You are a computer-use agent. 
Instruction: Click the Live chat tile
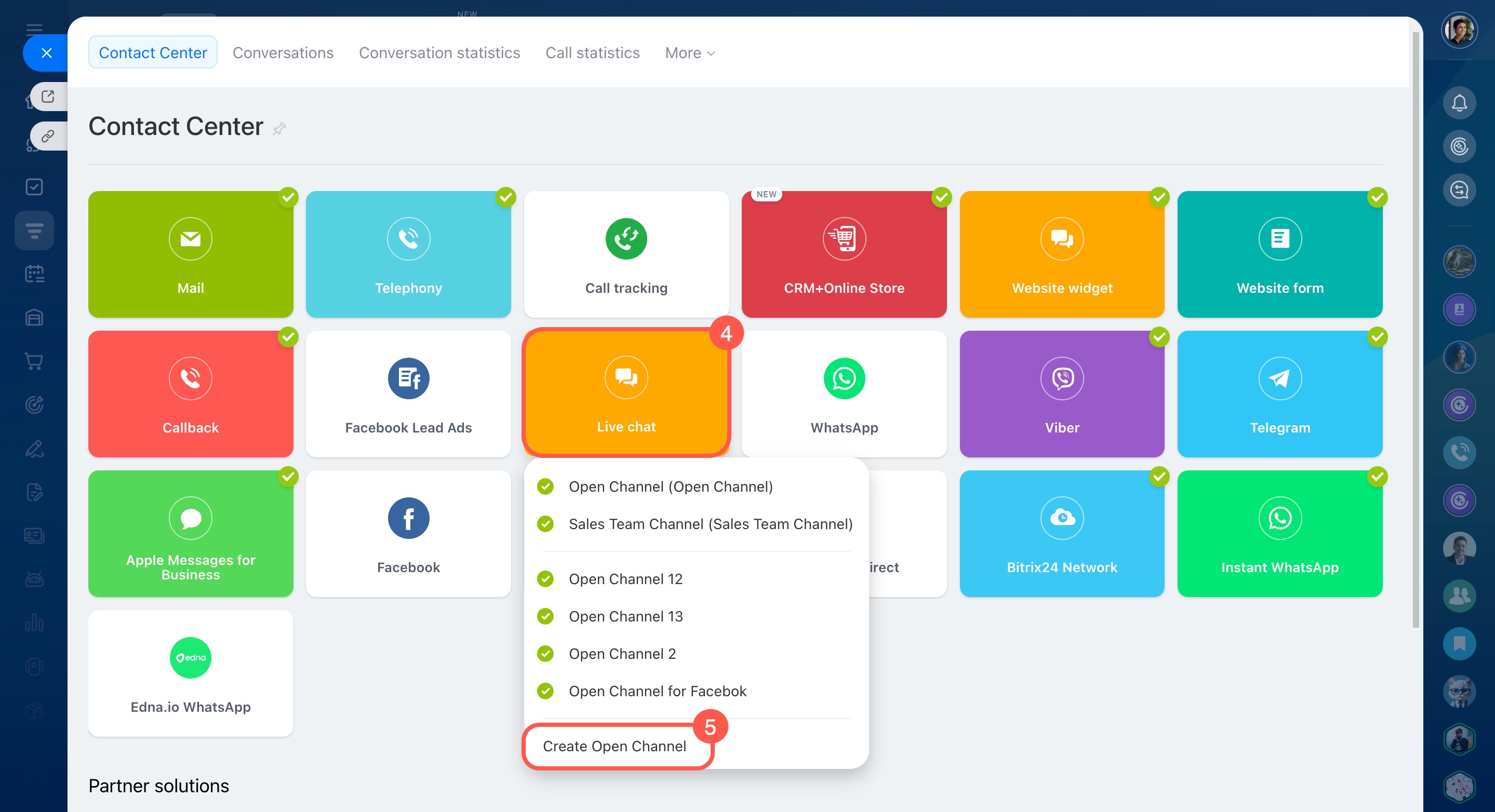tap(626, 393)
